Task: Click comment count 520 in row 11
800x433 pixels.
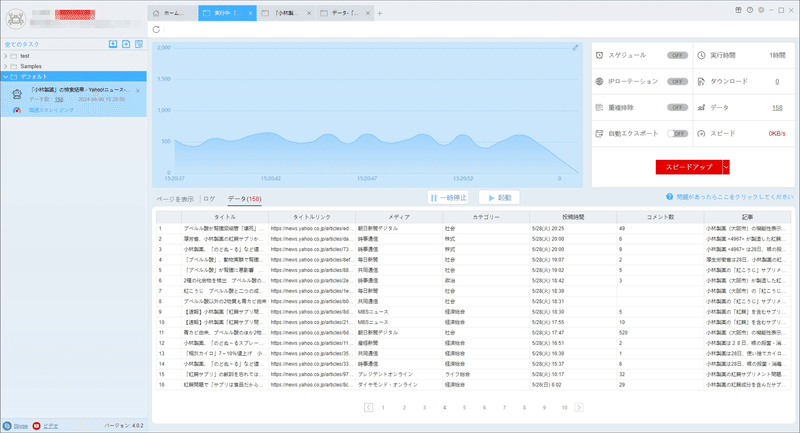Action: (x=623, y=333)
